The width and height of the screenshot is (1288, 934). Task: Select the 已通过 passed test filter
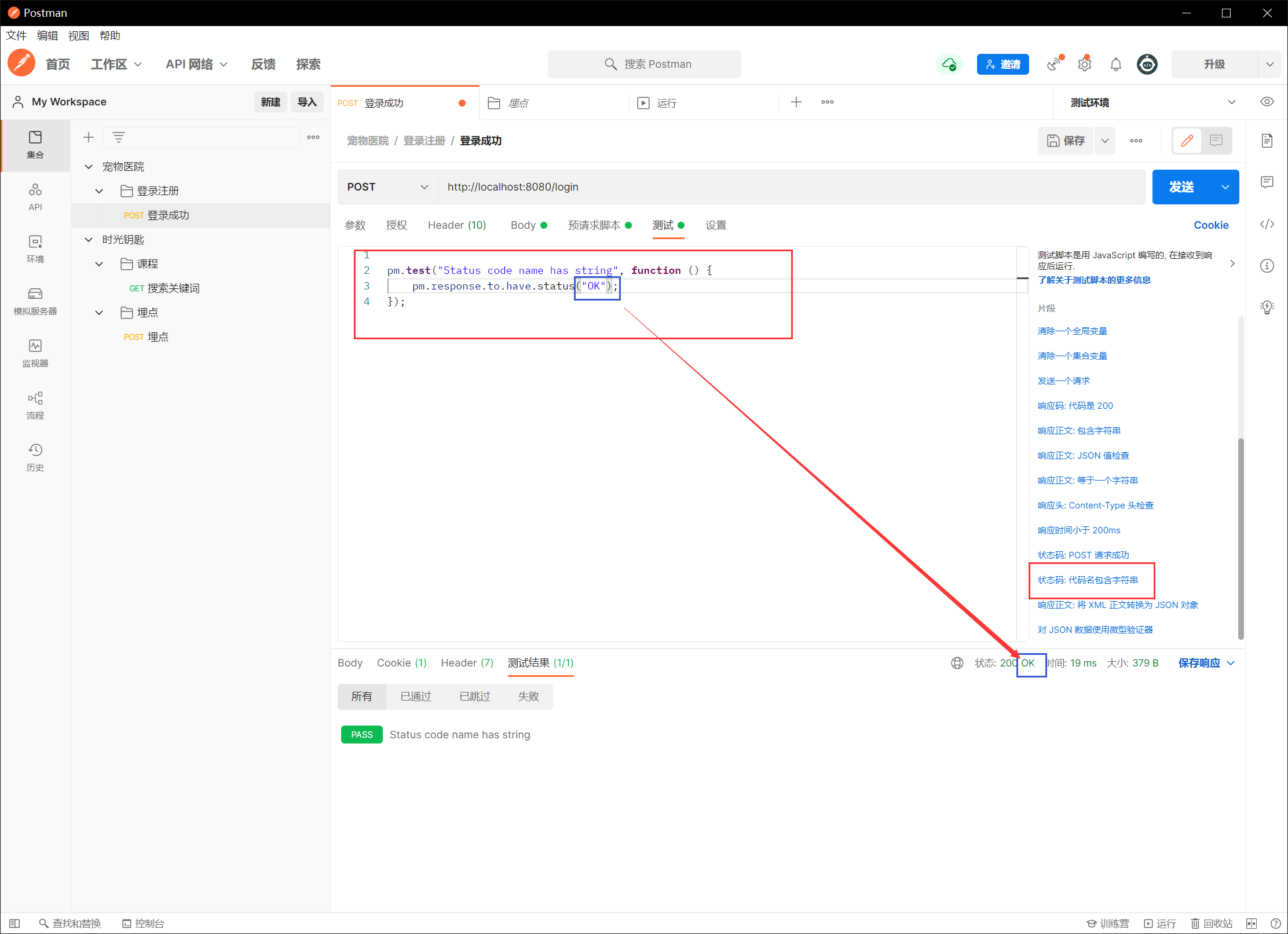(x=415, y=697)
